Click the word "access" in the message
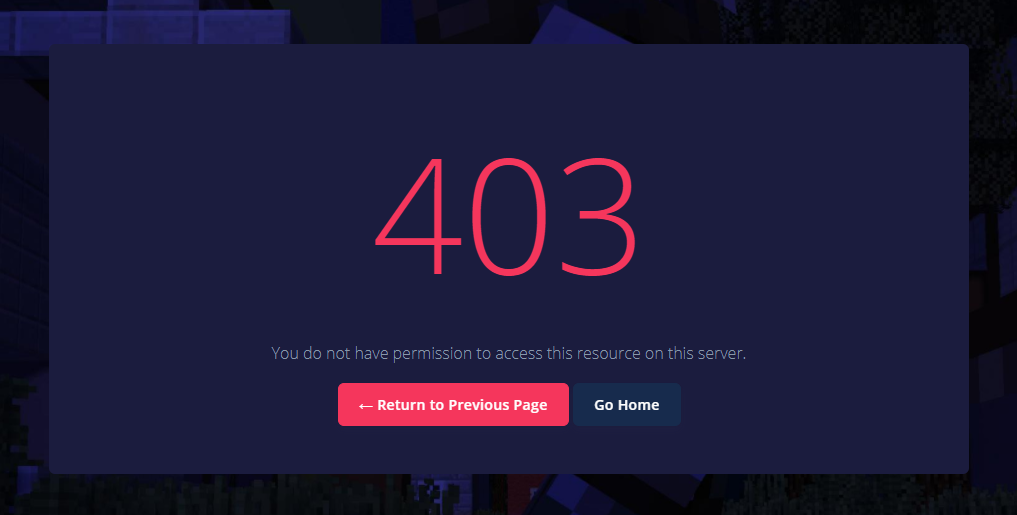This screenshot has height=515, width=1017. pos(519,354)
